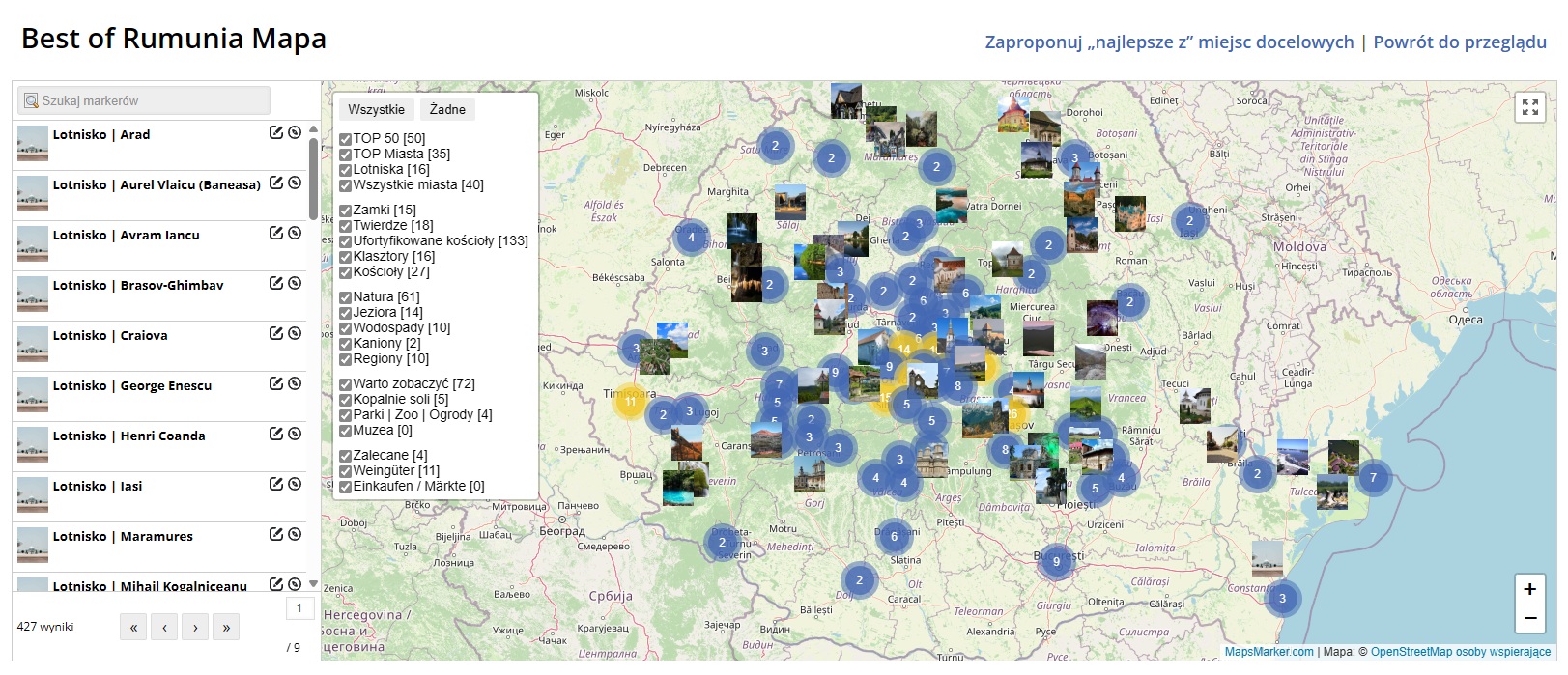1568x675 pixels.
Task: Click the scroll-down arrow in marker list
Action: (313, 583)
